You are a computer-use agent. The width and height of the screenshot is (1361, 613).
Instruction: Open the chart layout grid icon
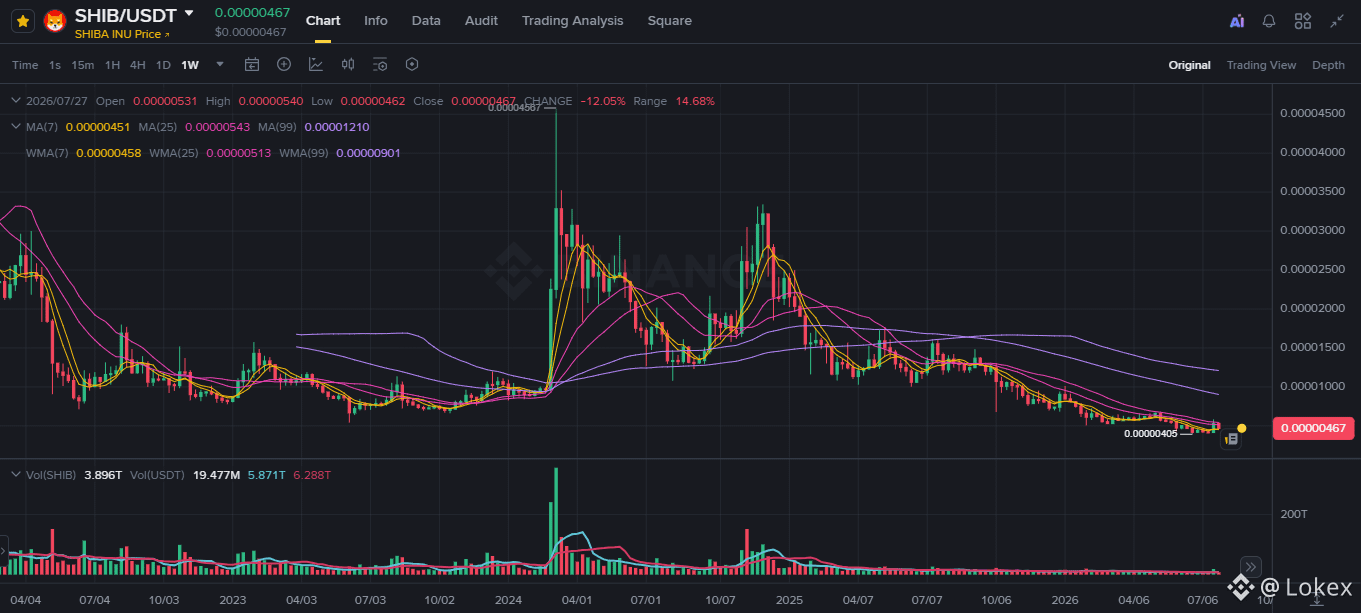1303,20
